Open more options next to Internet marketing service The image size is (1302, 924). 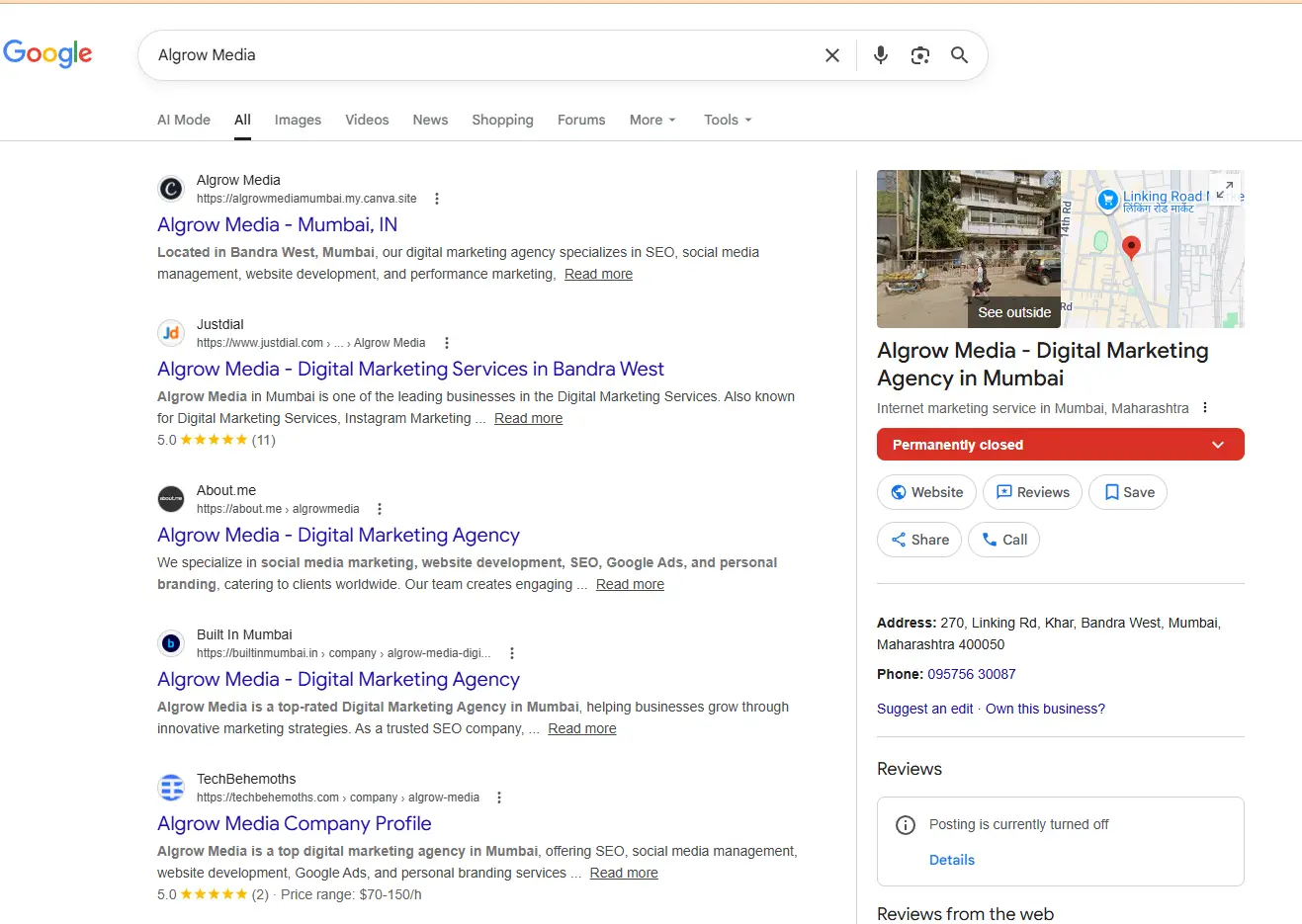1204,408
